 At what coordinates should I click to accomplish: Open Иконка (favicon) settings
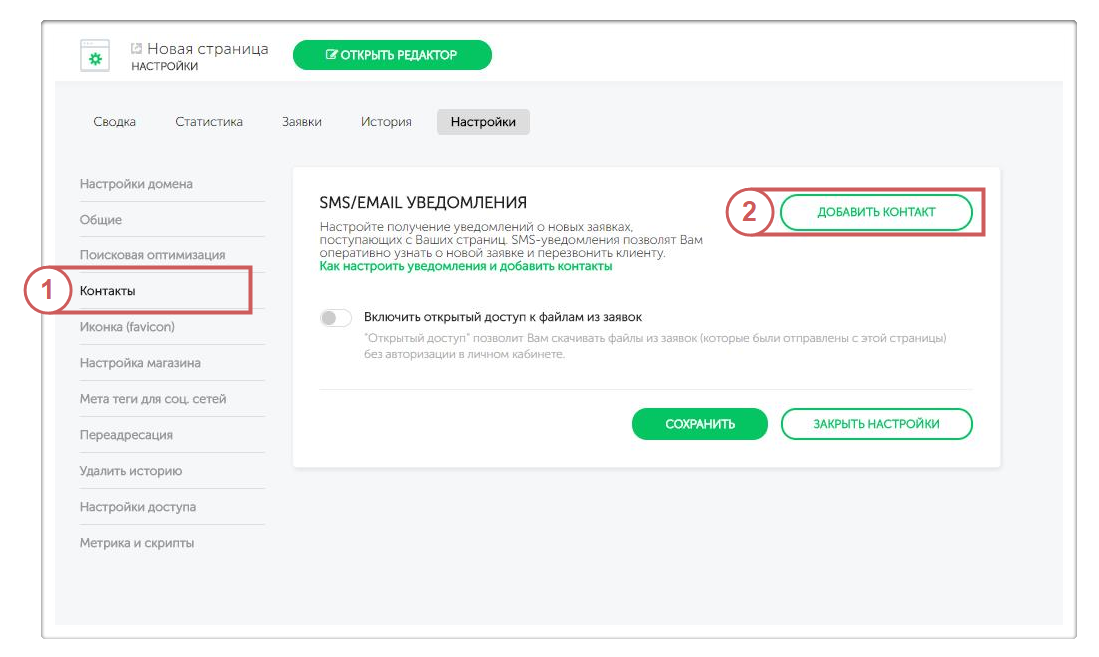point(127,327)
